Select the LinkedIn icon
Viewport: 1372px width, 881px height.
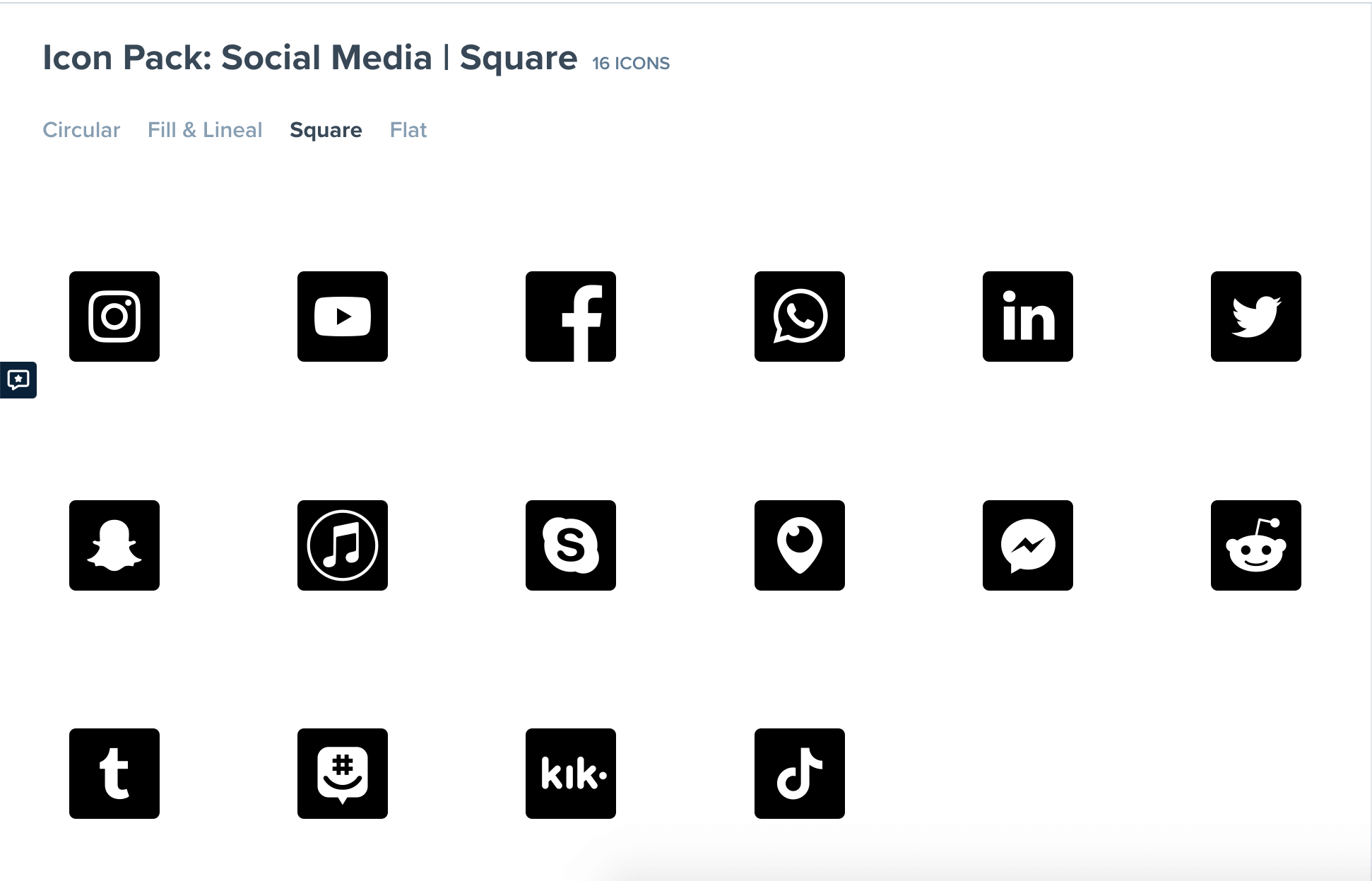(x=1028, y=317)
